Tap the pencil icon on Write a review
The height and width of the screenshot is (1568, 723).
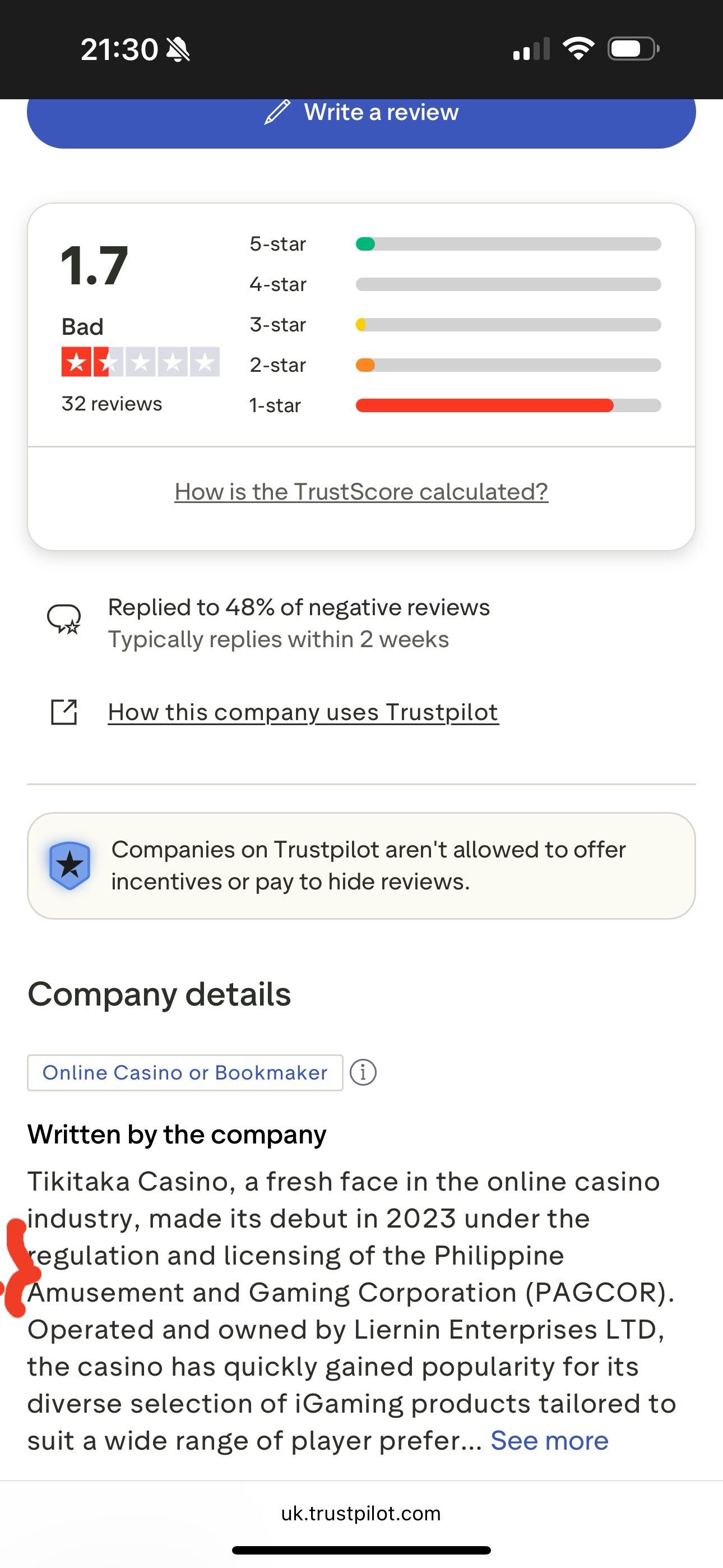277,113
